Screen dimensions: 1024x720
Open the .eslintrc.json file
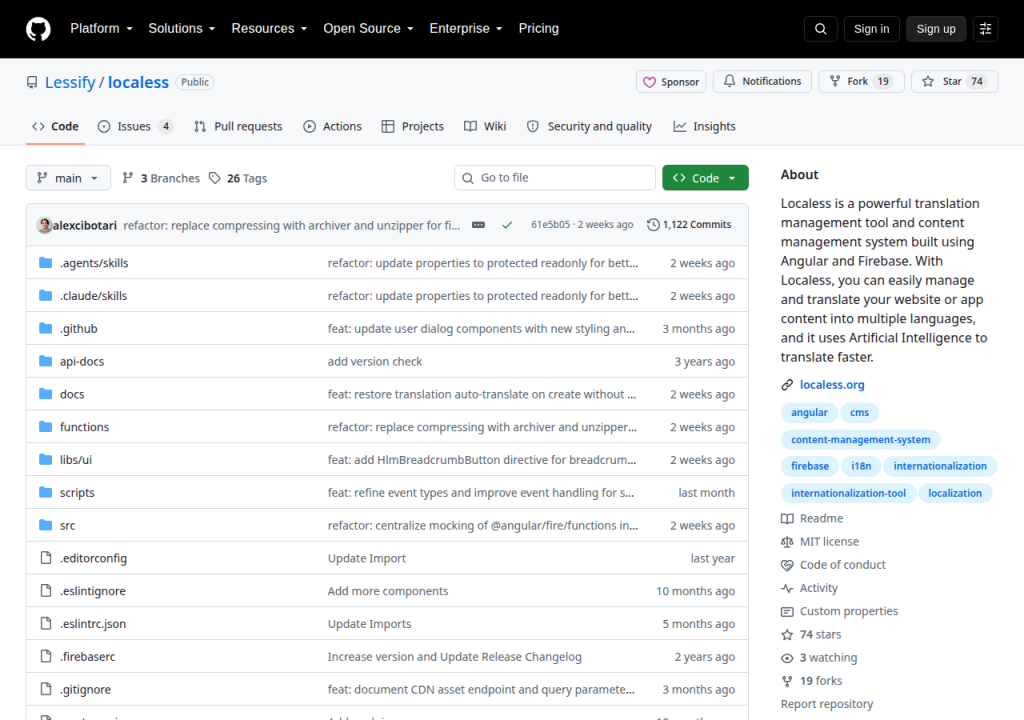point(93,624)
